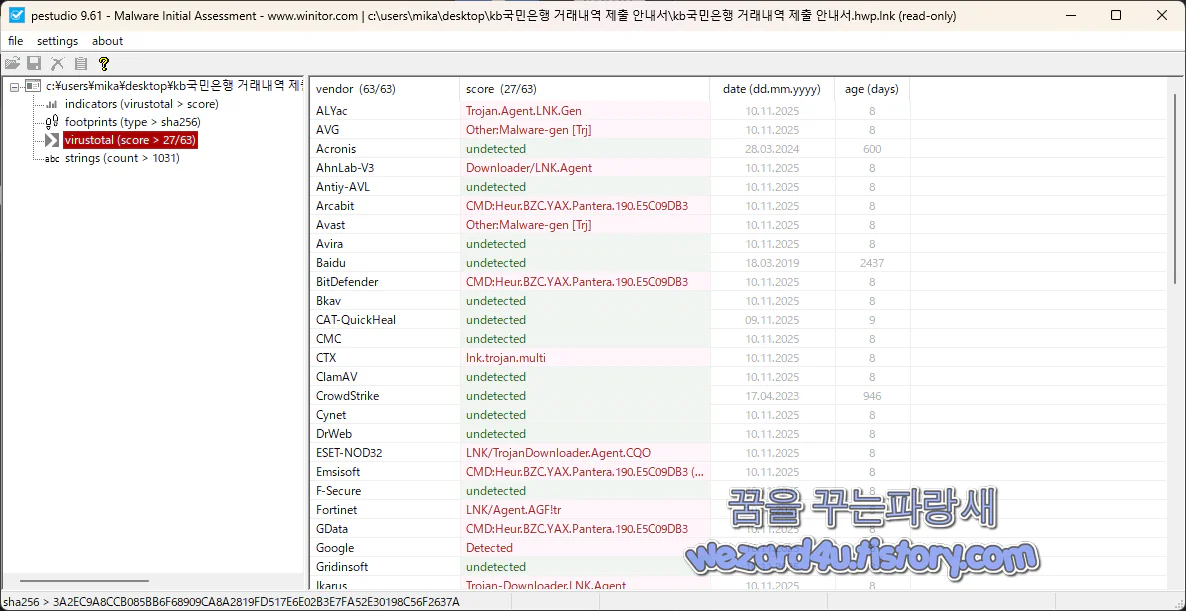The height and width of the screenshot is (611, 1186).
Task: Select the Google vendor cell
Action: (x=384, y=547)
